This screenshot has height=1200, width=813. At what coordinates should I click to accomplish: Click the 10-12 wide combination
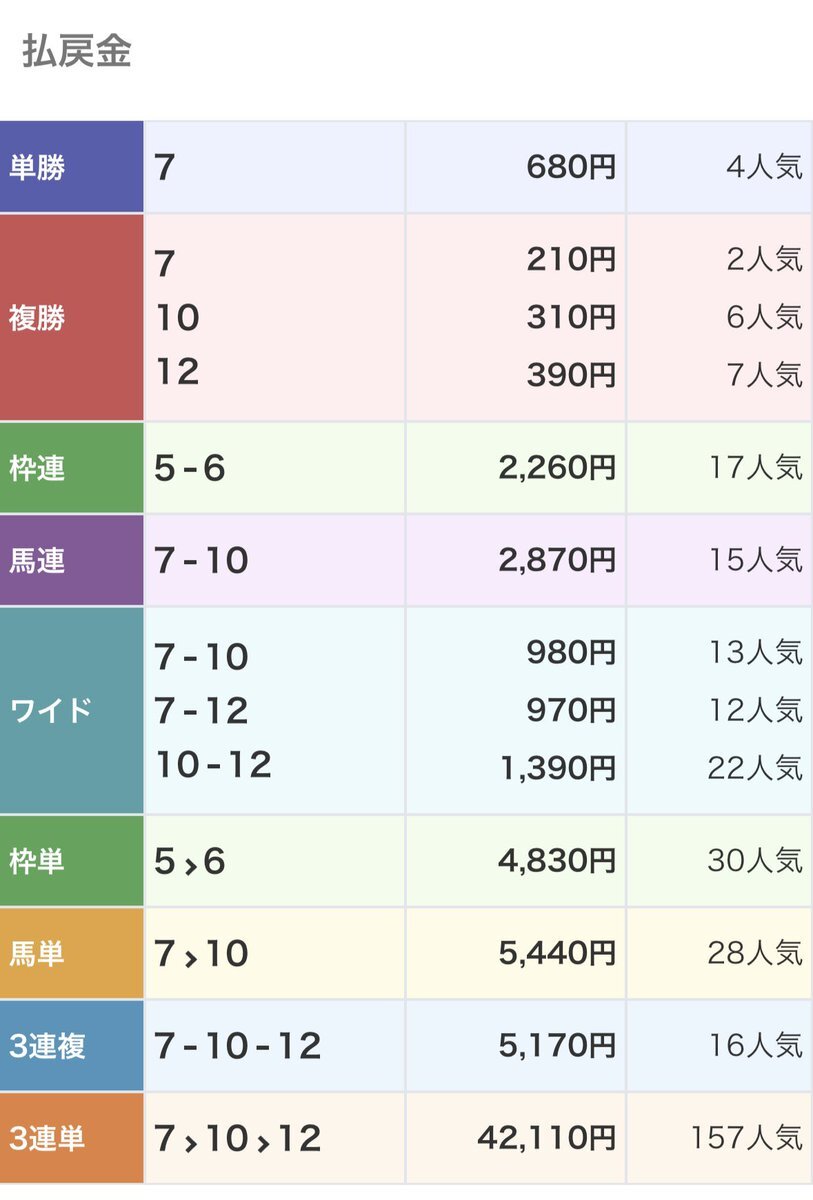coord(213,765)
